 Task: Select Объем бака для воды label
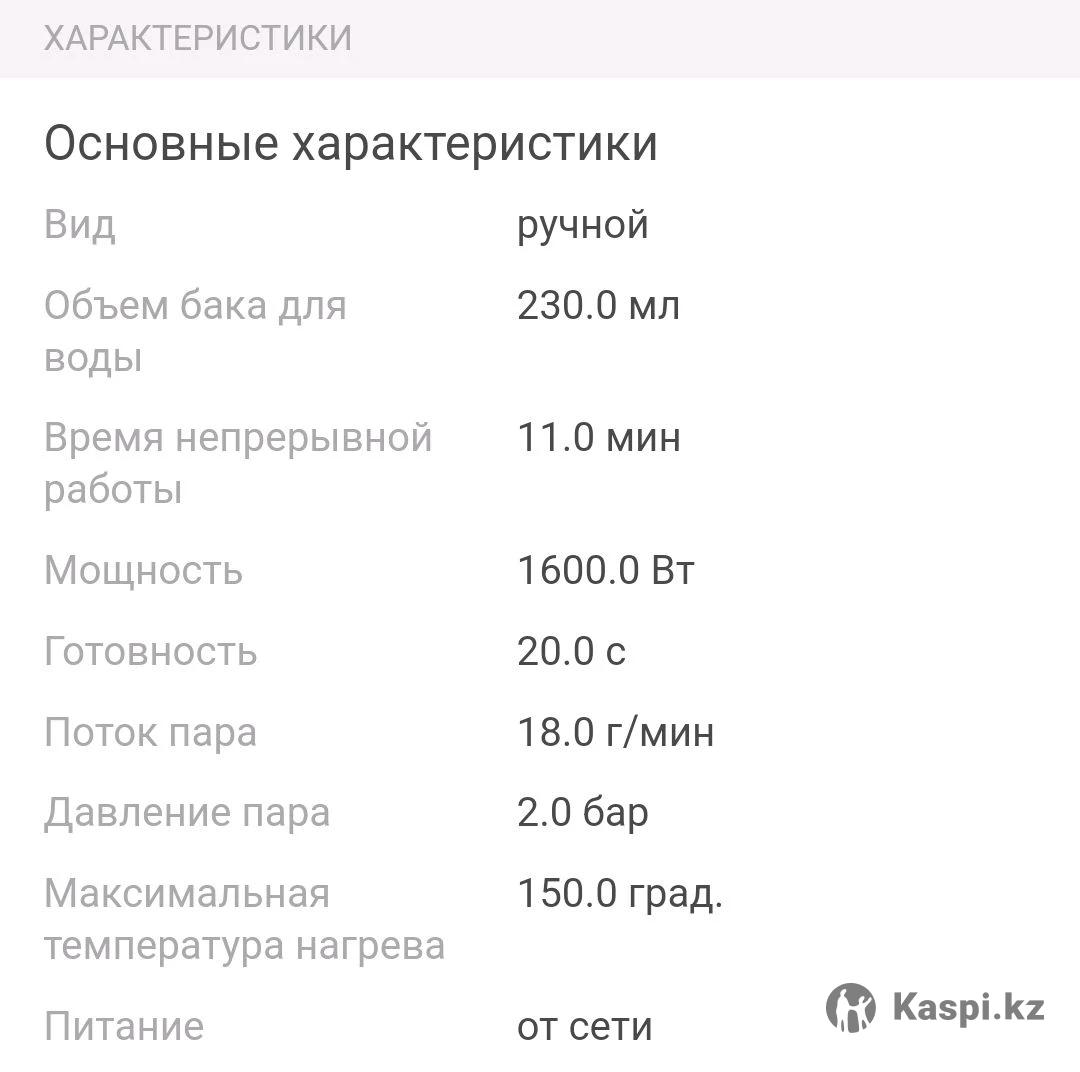coord(196,331)
